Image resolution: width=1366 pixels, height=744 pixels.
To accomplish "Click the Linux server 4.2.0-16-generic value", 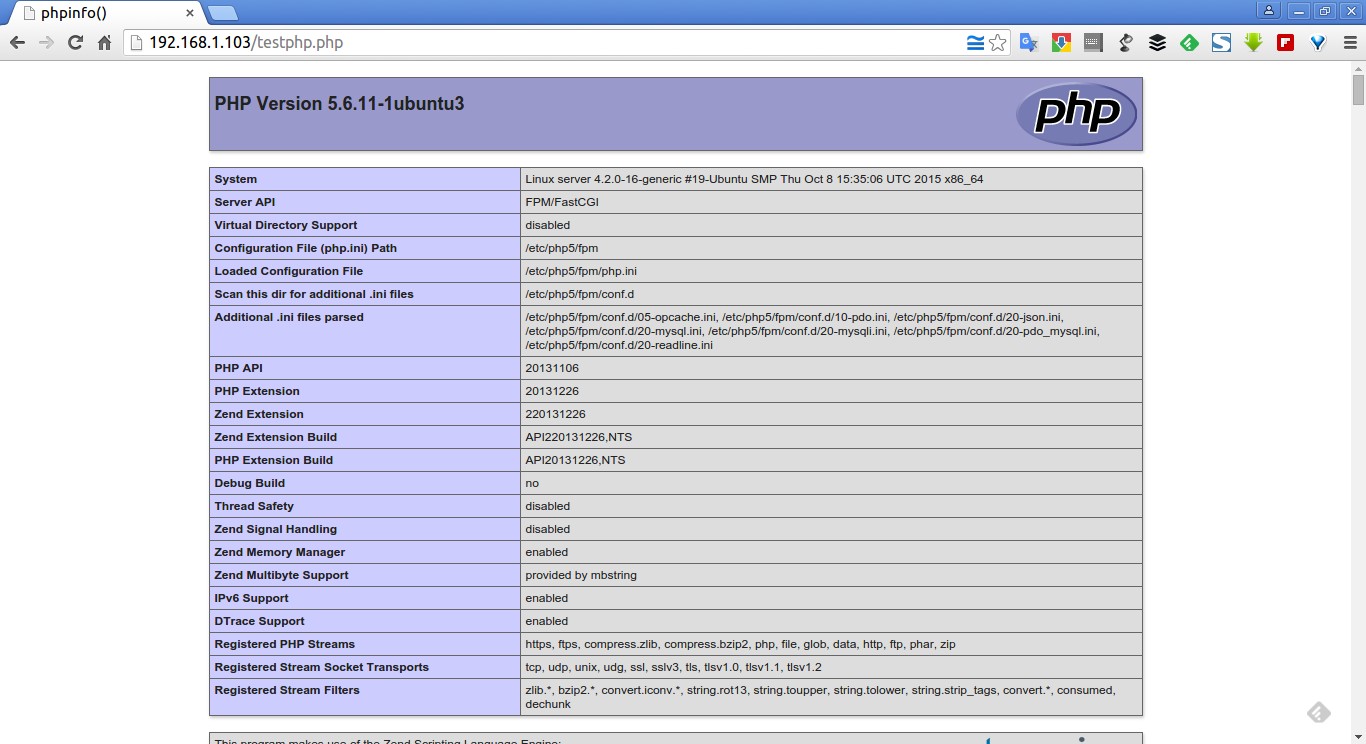I will tap(754, 179).
